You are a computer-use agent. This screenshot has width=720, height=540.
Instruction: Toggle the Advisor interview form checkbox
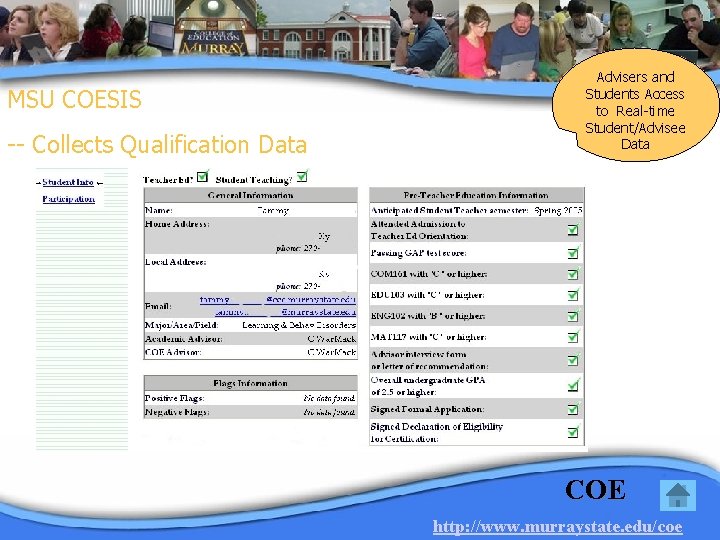coord(573,360)
